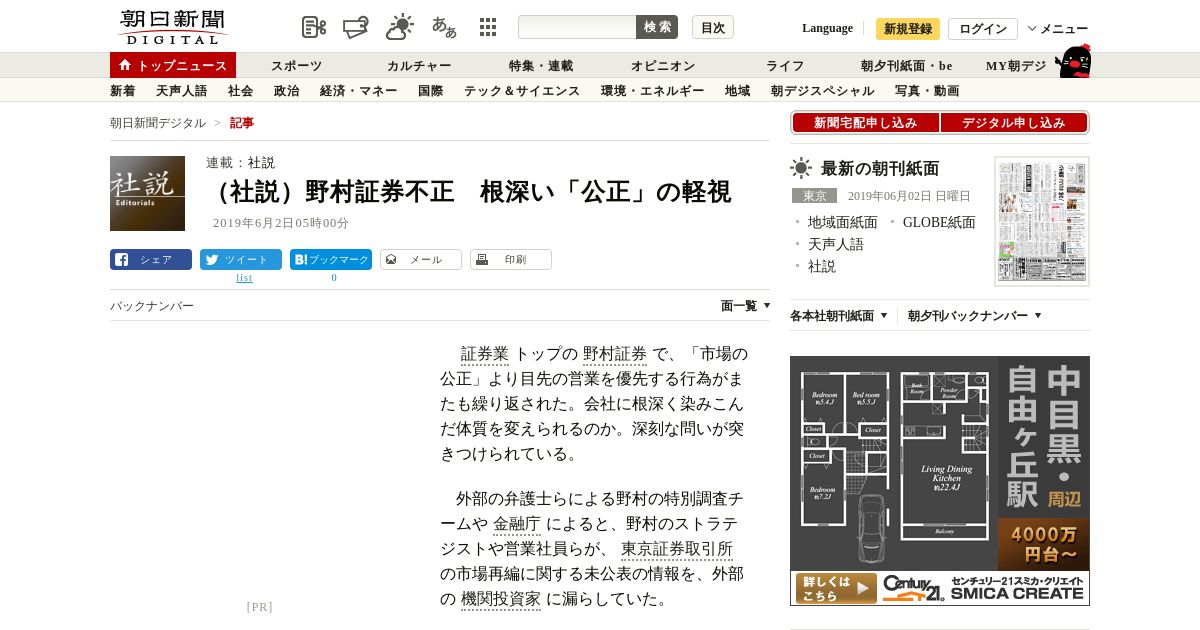Viewport: 1200px width, 630px height.
Task: Share article on Facebook シェア button
Action: (x=151, y=260)
